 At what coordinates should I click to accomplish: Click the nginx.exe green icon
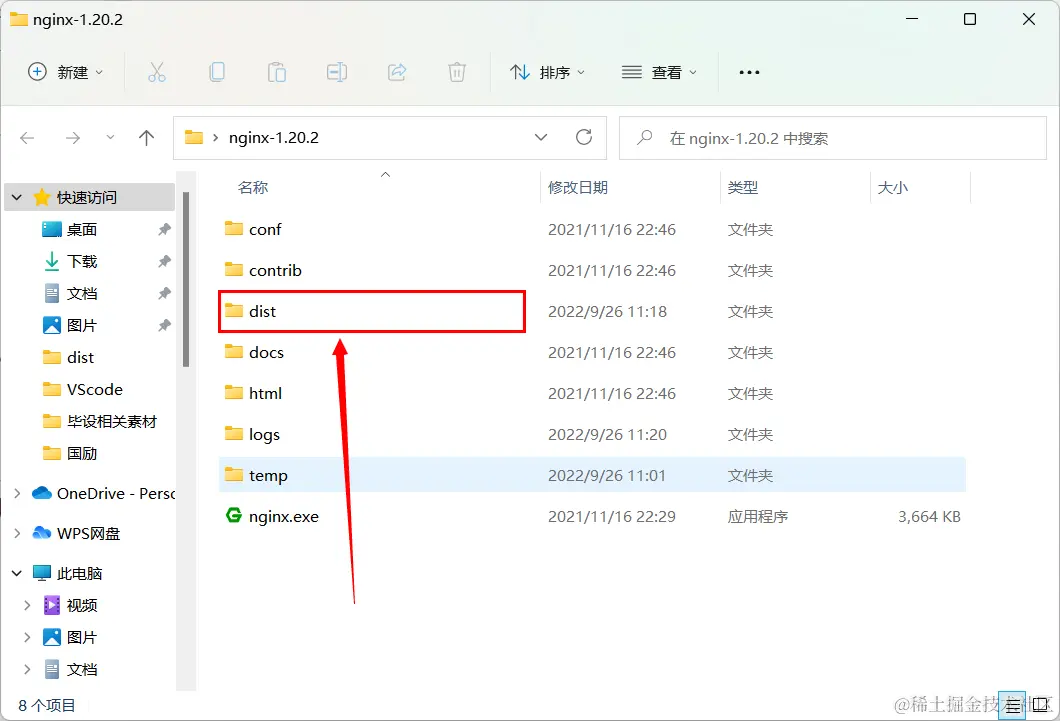tap(234, 516)
